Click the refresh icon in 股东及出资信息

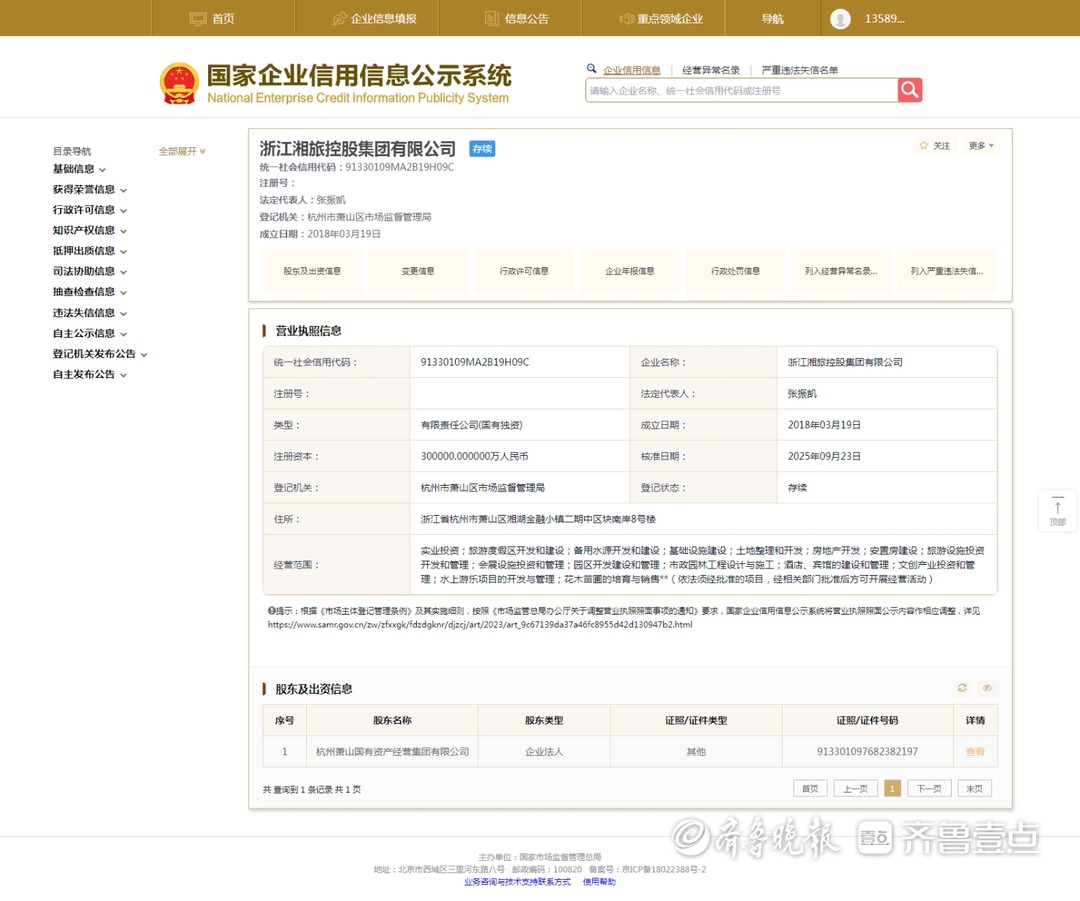point(962,687)
